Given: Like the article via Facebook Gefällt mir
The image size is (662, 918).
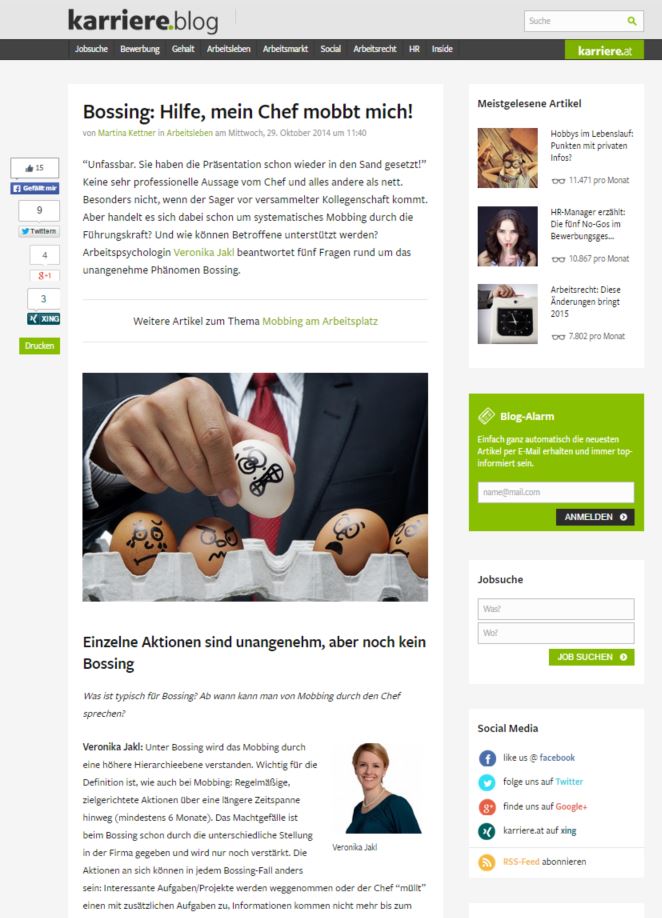Looking at the screenshot, I should click(x=35, y=188).
